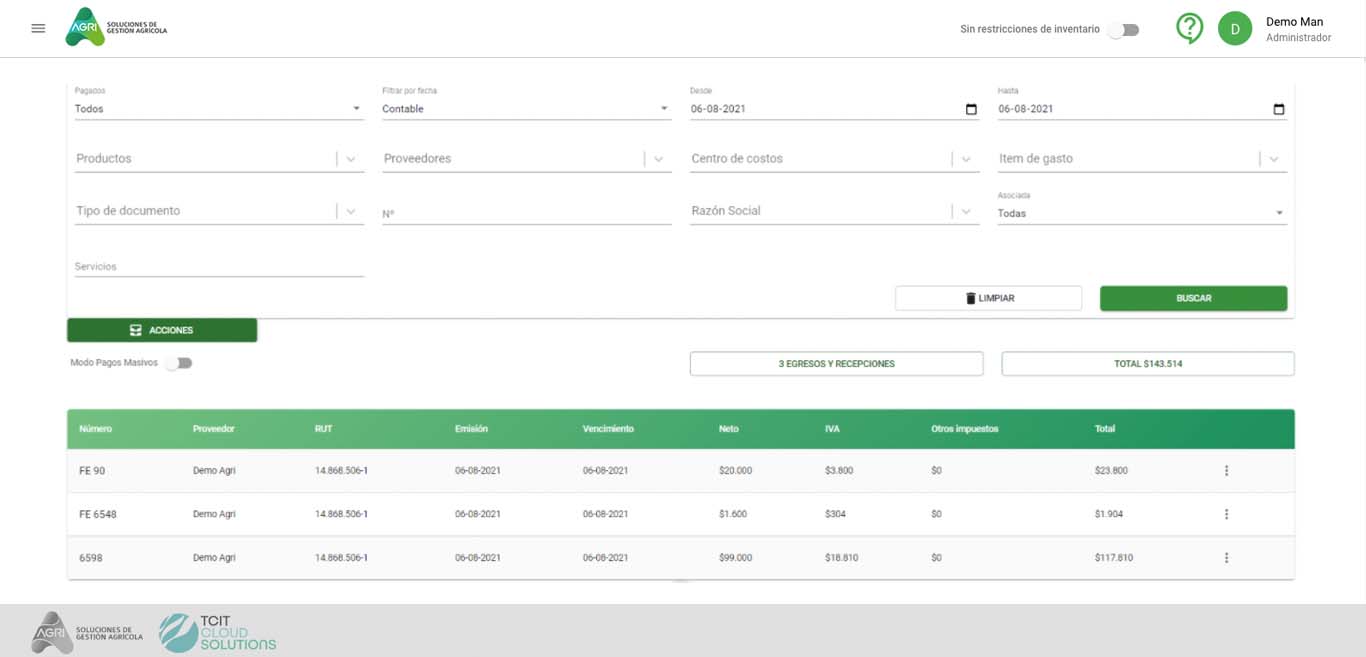1366x657 pixels.
Task: Open the hamburger navigation menu
Action: 38,28
